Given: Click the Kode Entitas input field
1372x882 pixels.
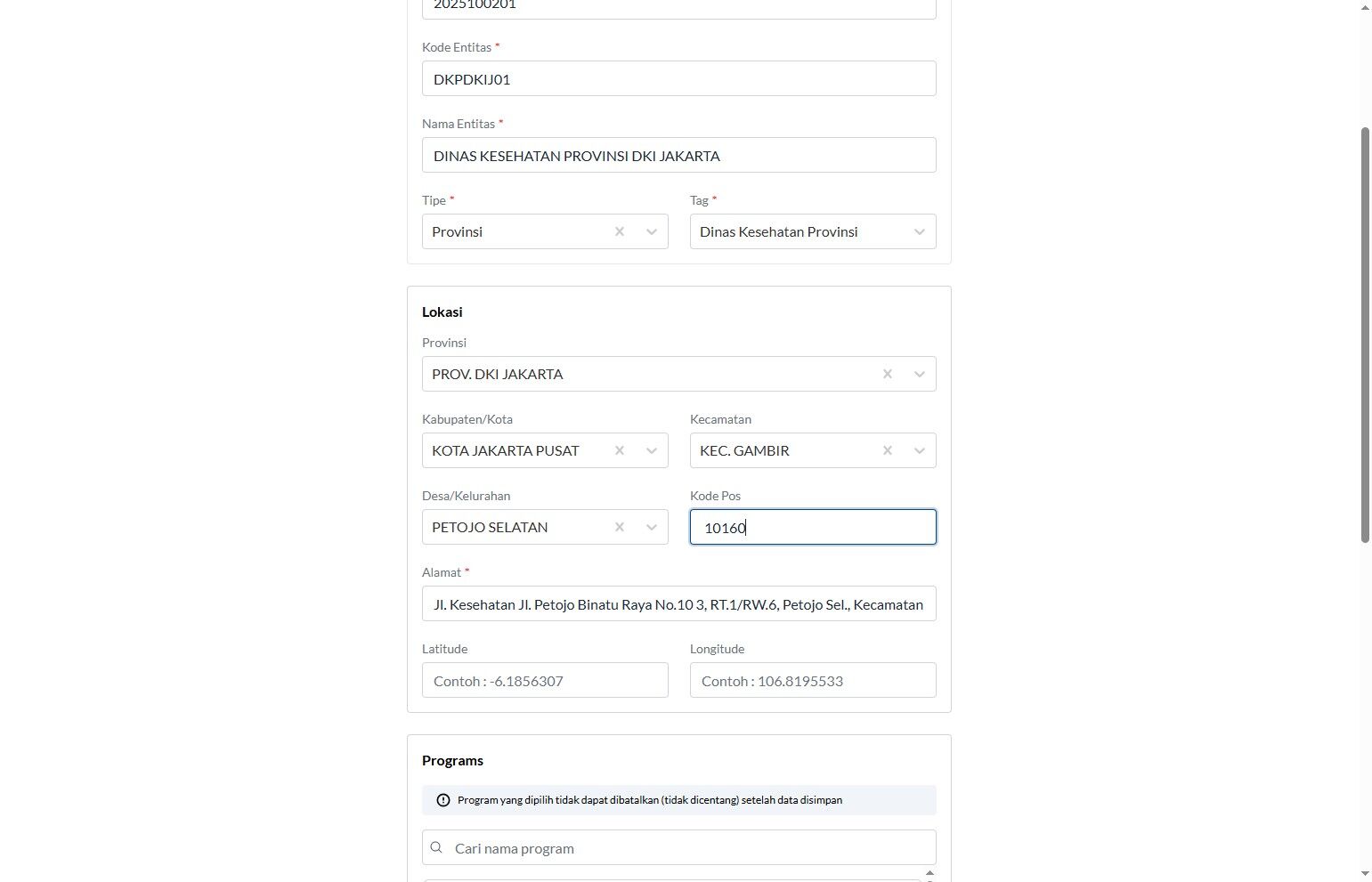Looking at the screenshot, I should pos(678,78).
